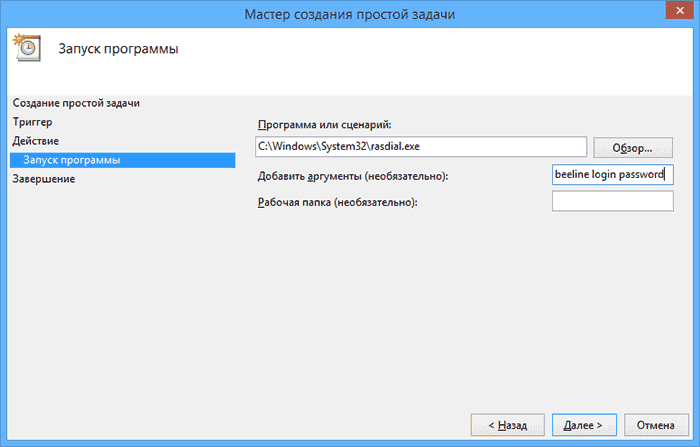This screenshot has height=447, width=700.
Task: Click the Мастер создания простой задачи title bar
Action: click(x=350, y=13)
